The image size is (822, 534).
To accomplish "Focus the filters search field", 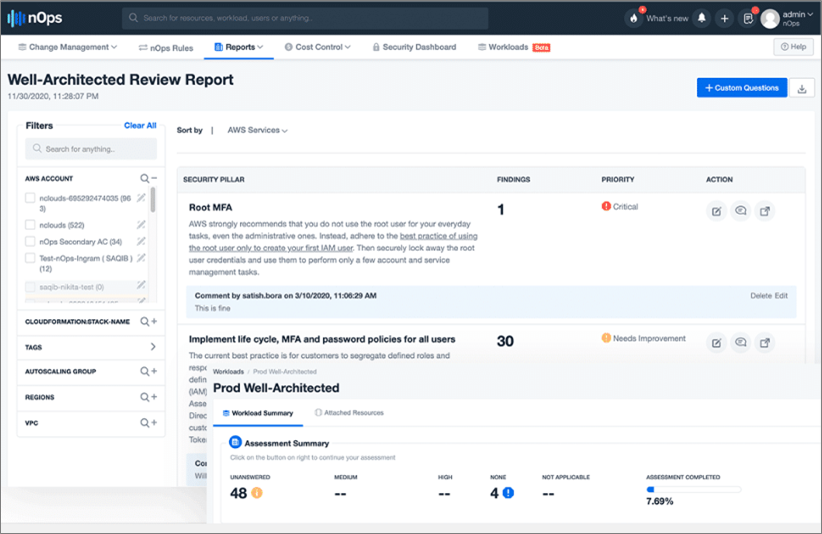I will [x=91, y=149].
